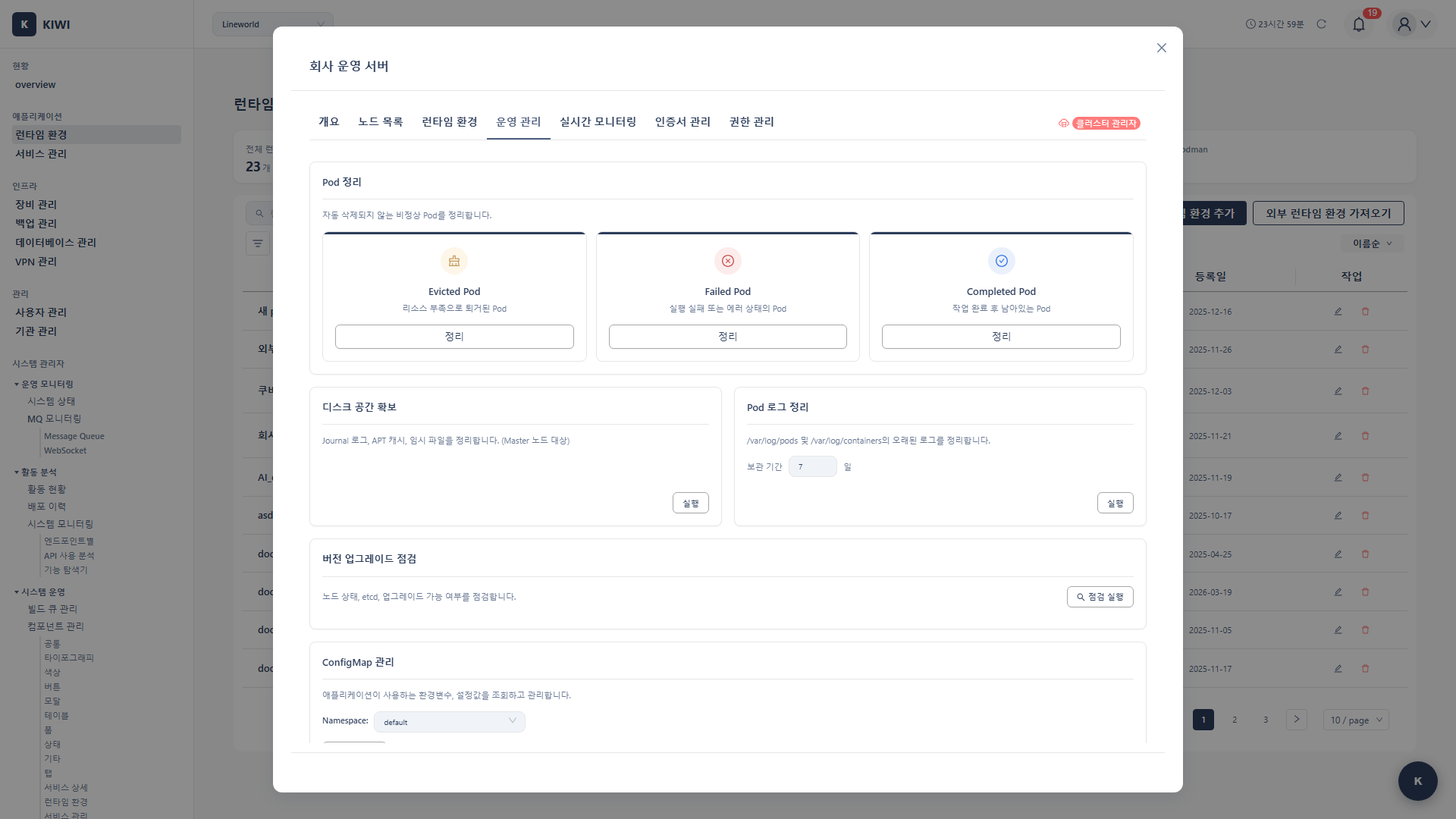Collapse the 활동 분석 tree section
This screenshot has width=1456, height=819.
coord(17,472)
